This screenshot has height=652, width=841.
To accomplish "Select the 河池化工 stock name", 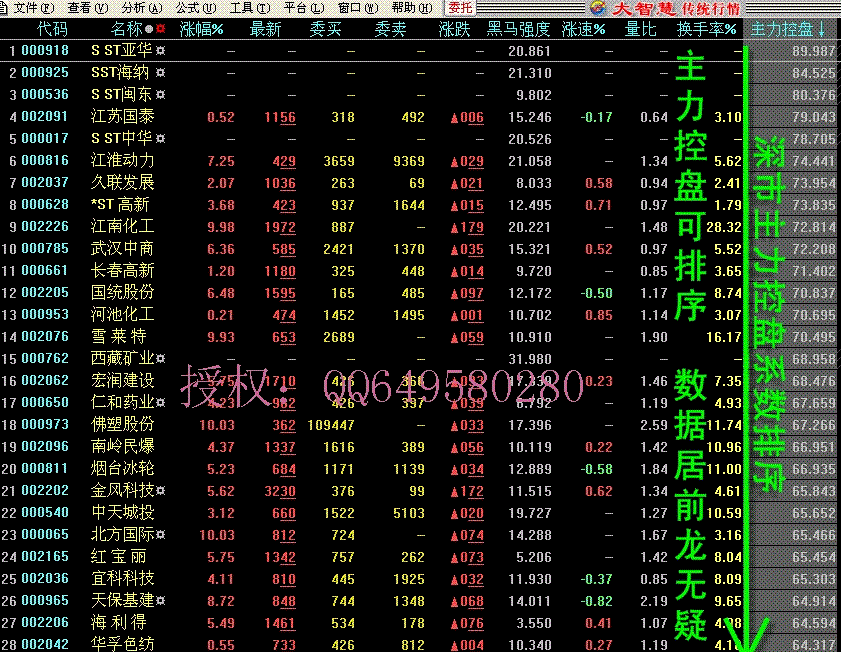I will [122, 314].
